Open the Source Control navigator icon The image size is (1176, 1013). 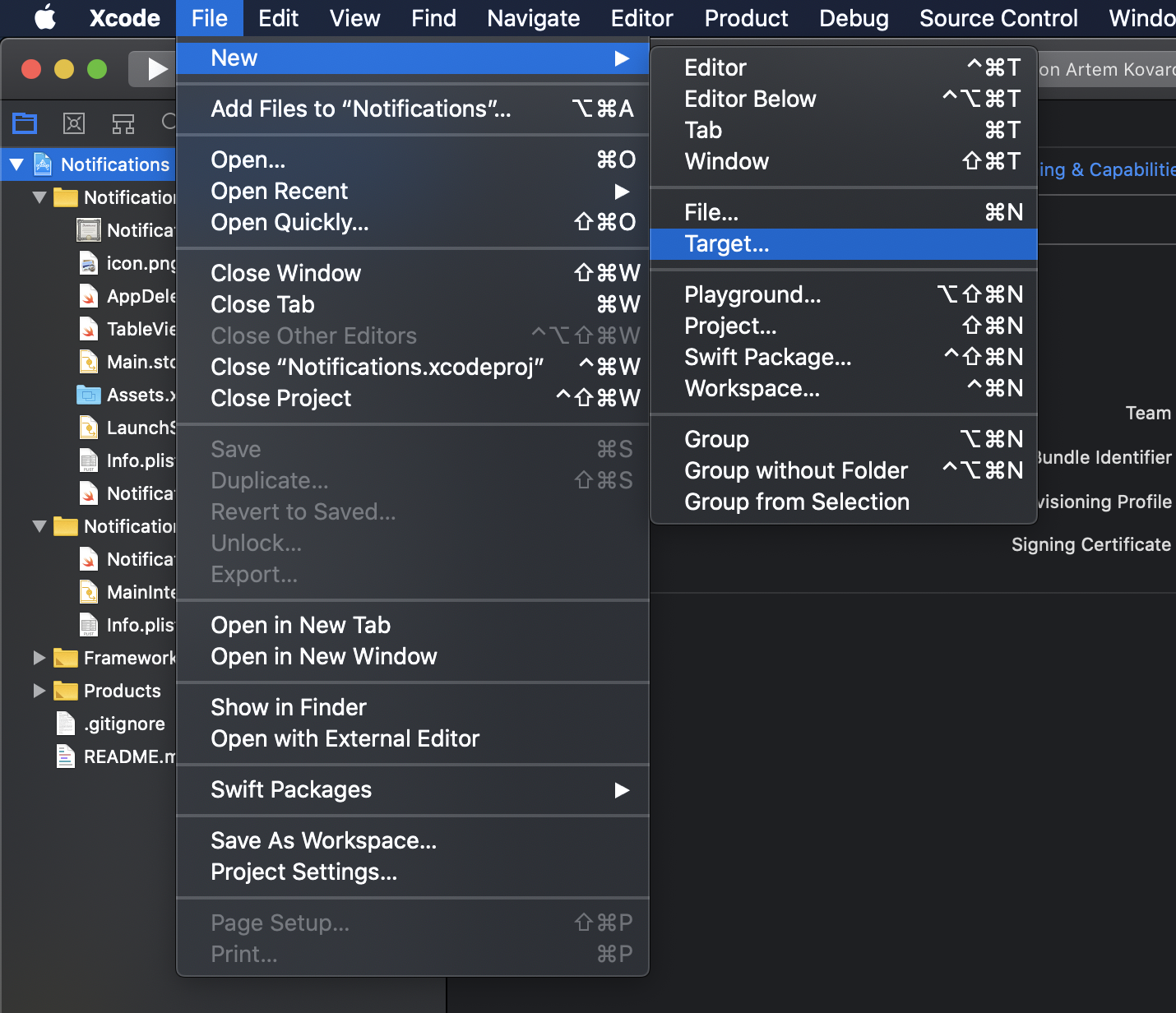point(74,123)
